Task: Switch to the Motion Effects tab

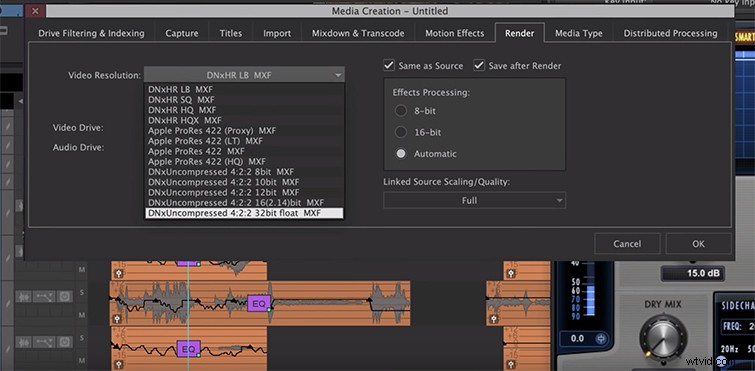Action: tap(455, 33)
